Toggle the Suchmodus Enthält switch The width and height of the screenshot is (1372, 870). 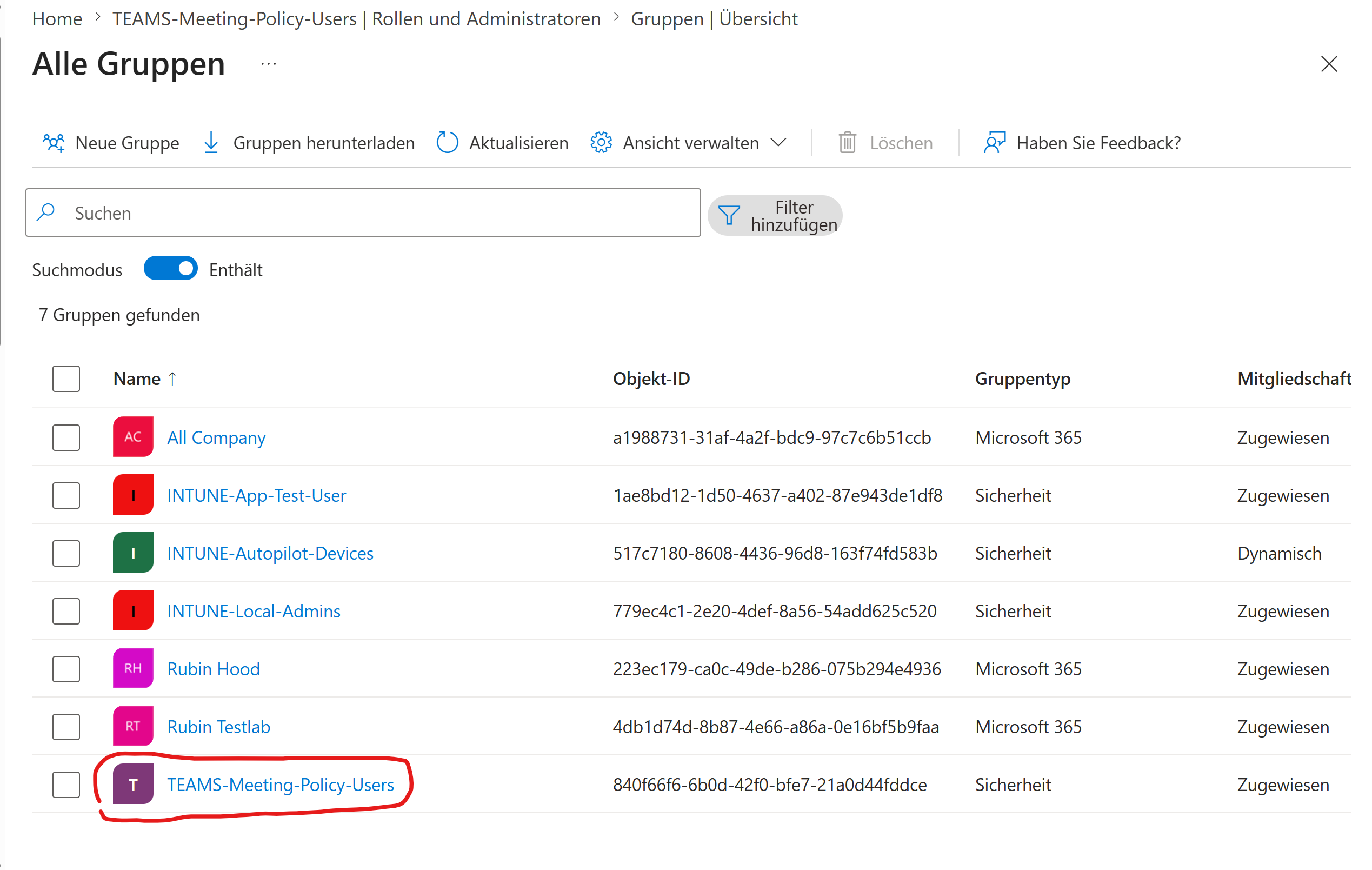(x=170, y=268)
